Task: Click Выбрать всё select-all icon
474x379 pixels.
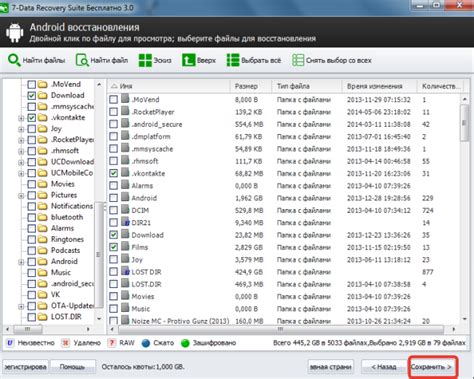Action: point(233,60)
